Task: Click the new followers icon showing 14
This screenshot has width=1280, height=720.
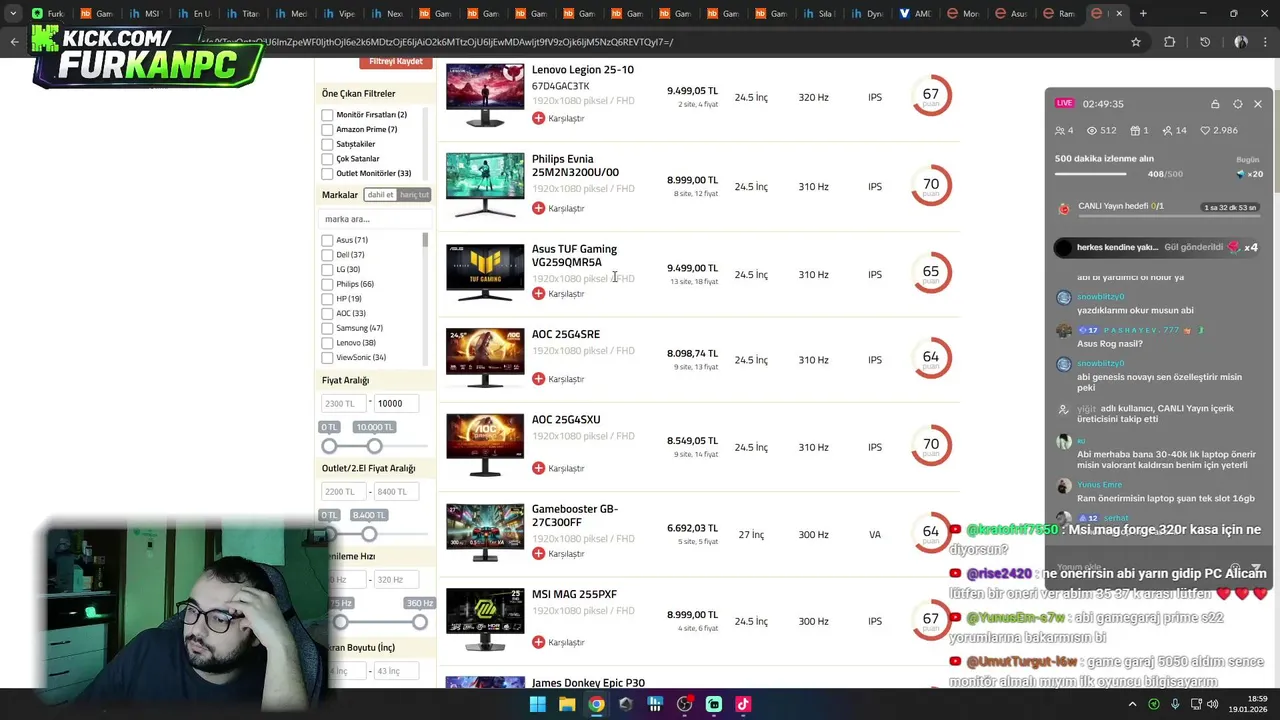Action: pyautogui.click(x=1167, y=130)
